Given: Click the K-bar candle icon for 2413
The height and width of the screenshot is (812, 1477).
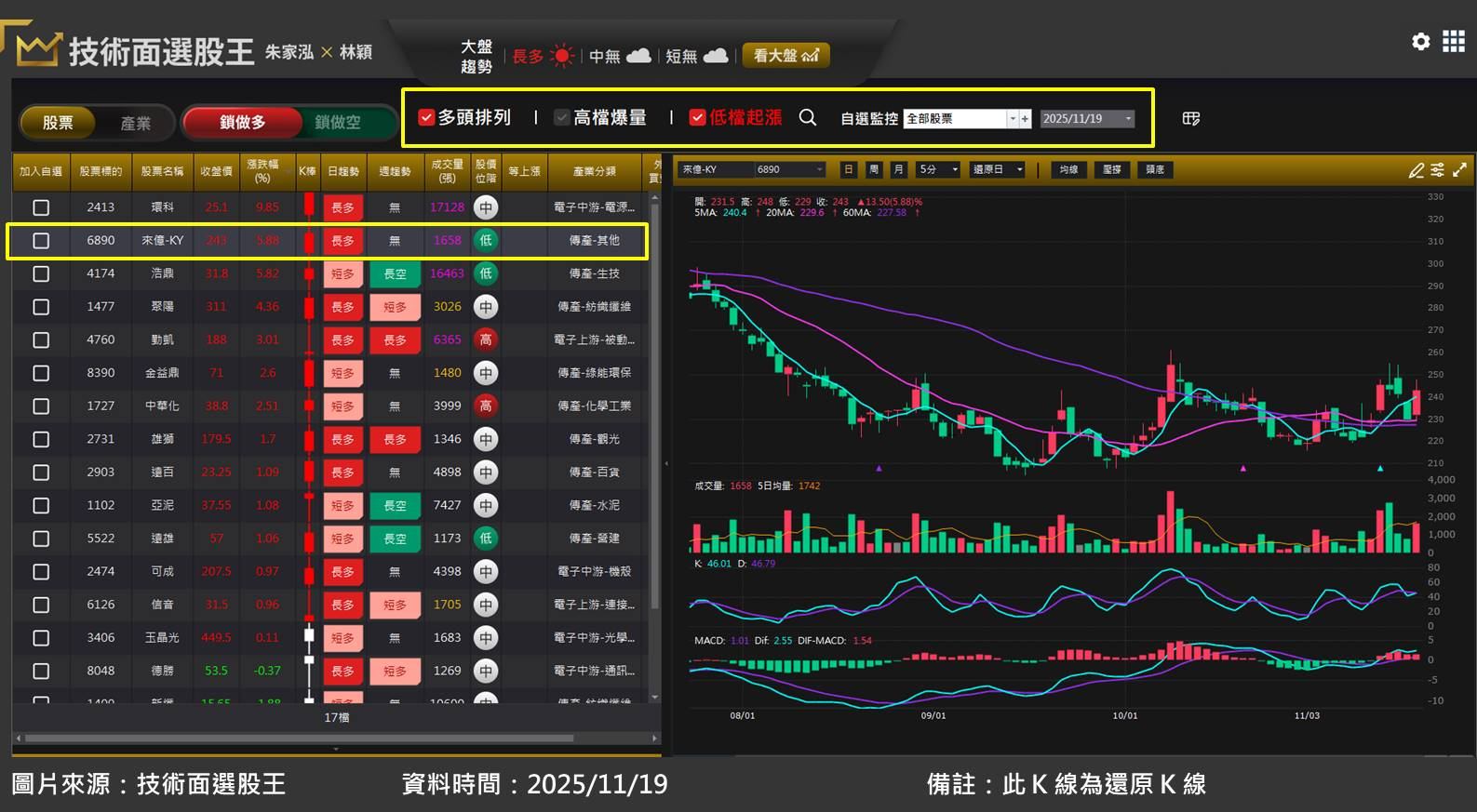Looking at the screenshot, I should pos(309,206).
